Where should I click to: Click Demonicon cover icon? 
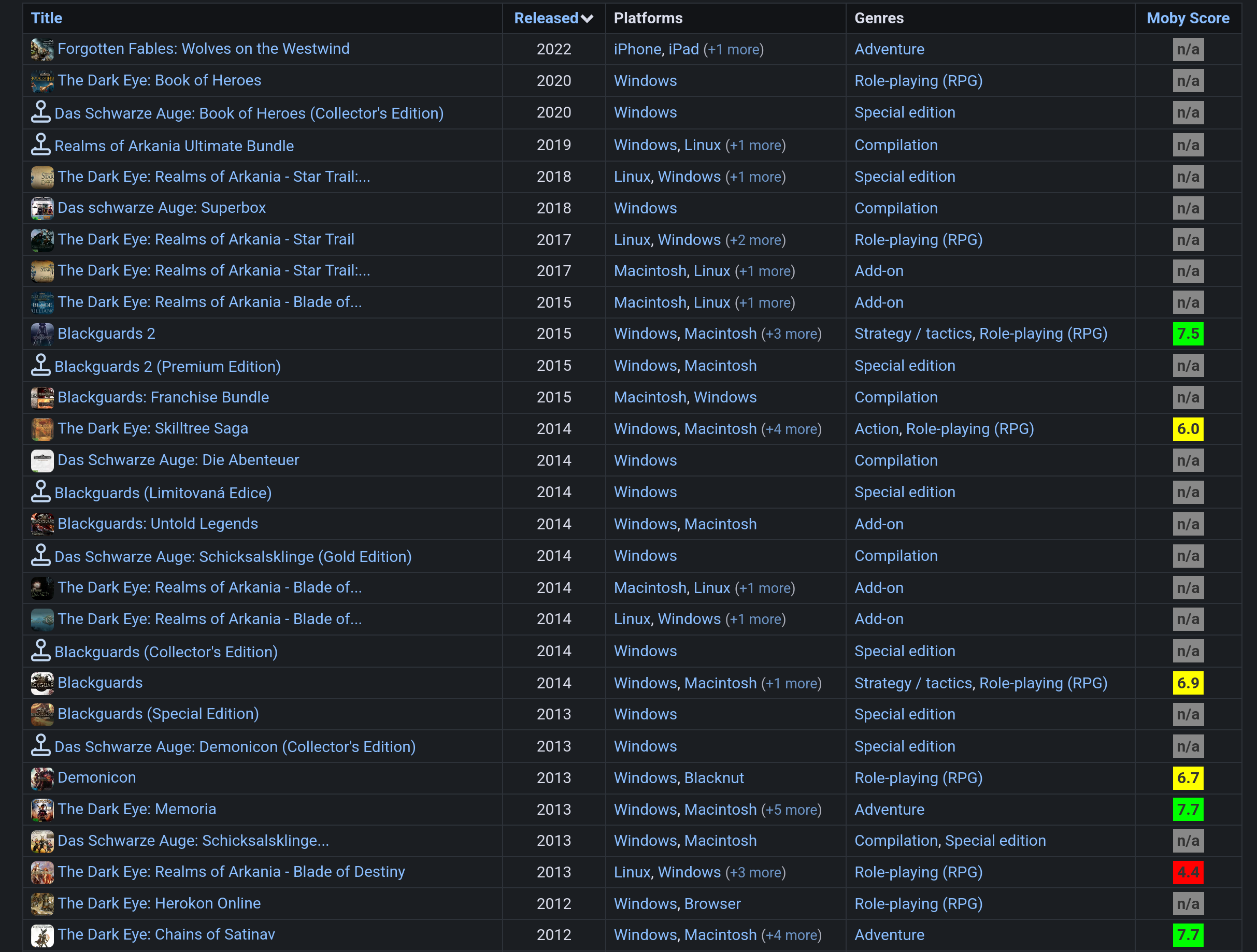pos(42,778)
